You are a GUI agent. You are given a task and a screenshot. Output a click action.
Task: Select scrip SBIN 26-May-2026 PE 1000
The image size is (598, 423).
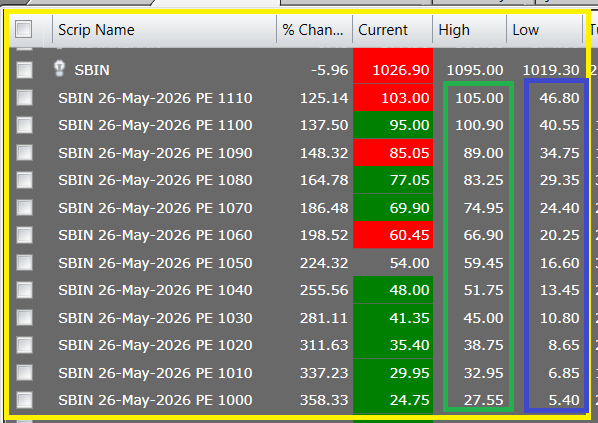(x=155, y=400)
